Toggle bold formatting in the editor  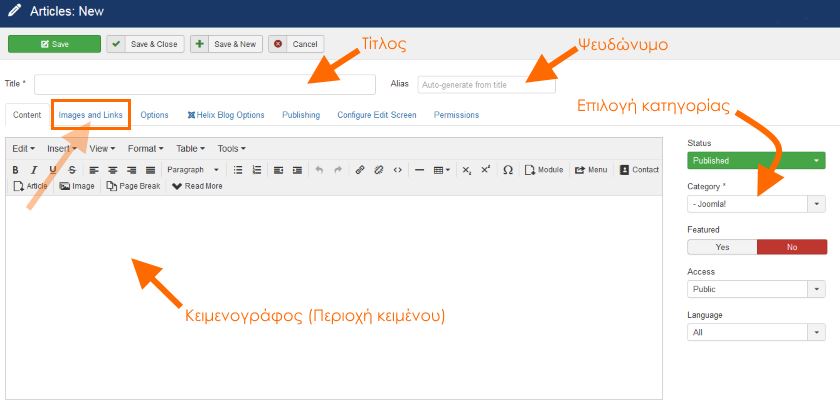point(15,170)
